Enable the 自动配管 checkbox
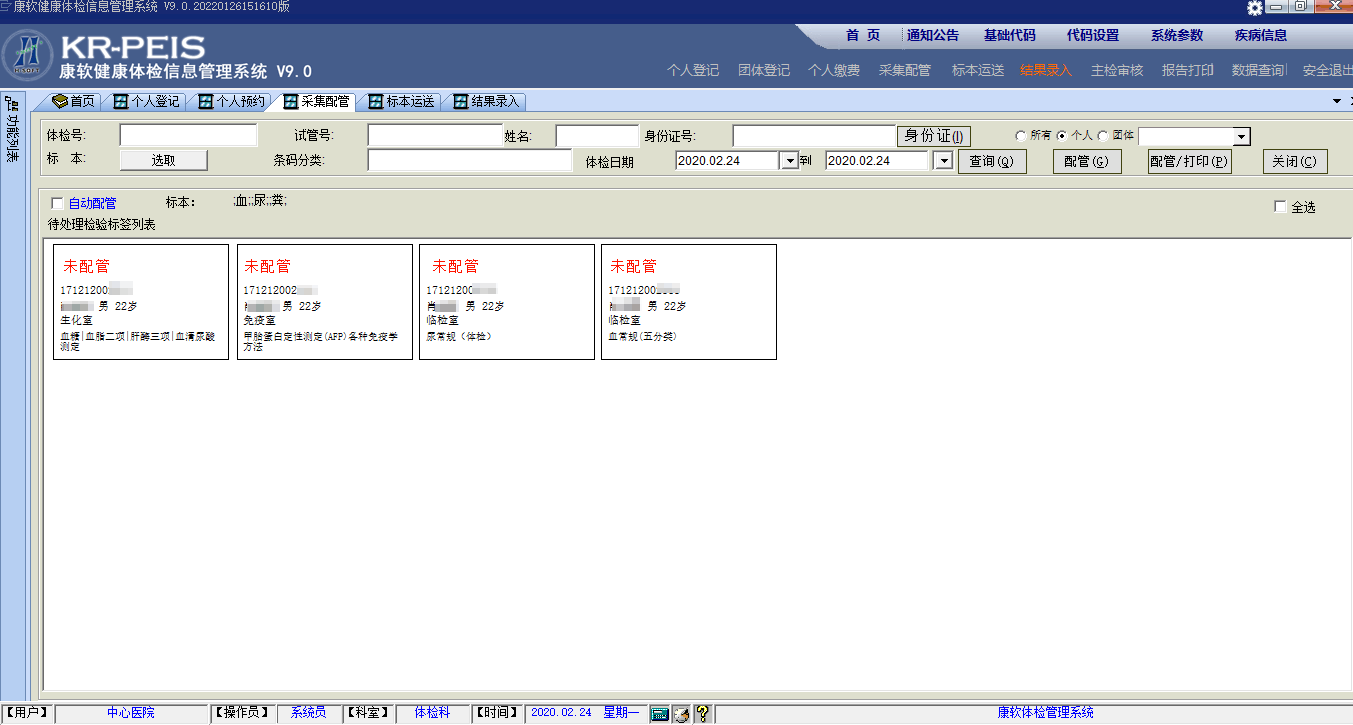Screen dimensions: 1353x725 pos(57,204)
